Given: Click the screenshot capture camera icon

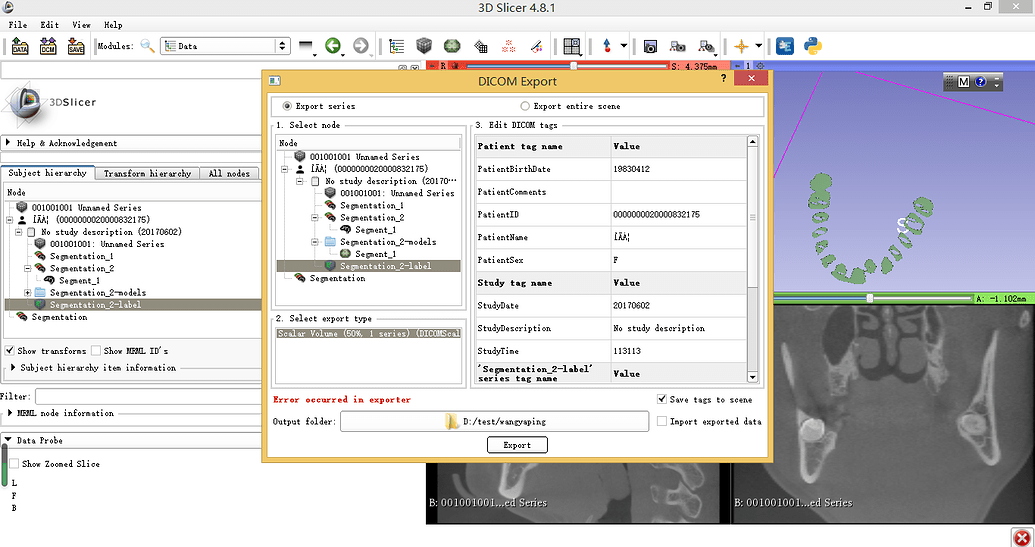Looking at the screenshot, I should click(650, 46).
